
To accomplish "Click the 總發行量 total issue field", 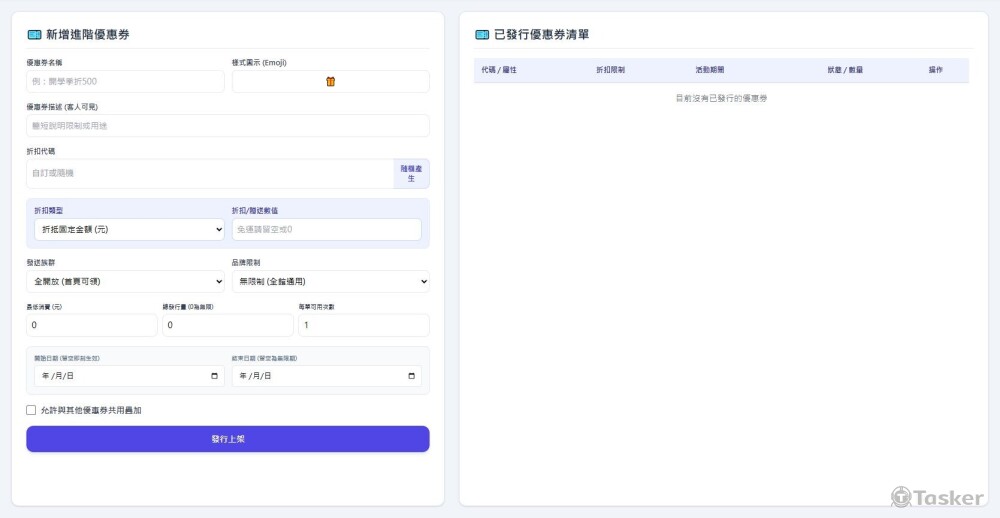I will tap(228, 325).
